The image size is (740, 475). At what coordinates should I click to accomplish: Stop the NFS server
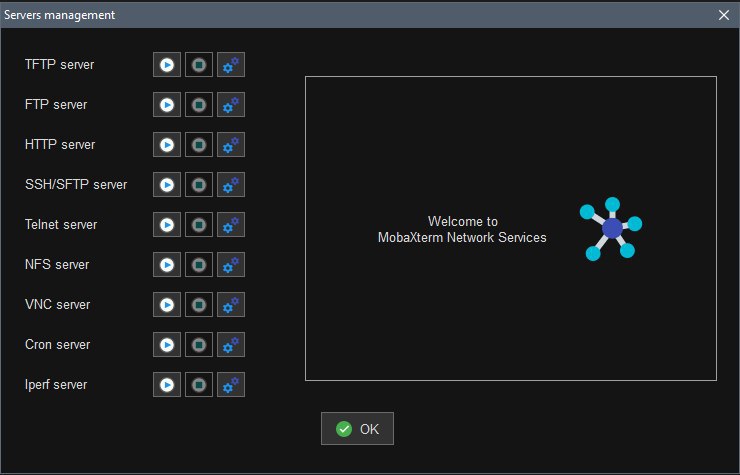[x=199, y=265]
